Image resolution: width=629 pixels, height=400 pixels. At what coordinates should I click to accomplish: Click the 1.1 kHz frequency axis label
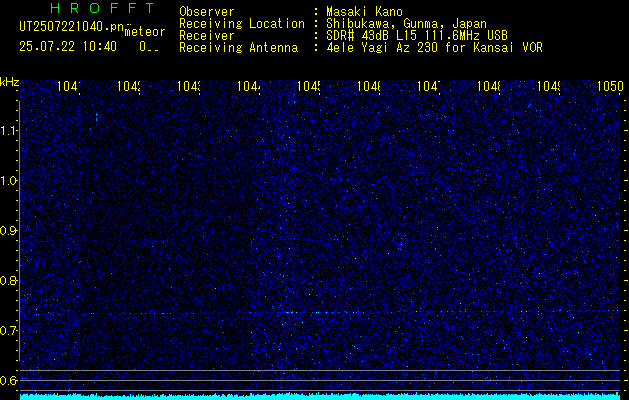[x=8, y=131]
